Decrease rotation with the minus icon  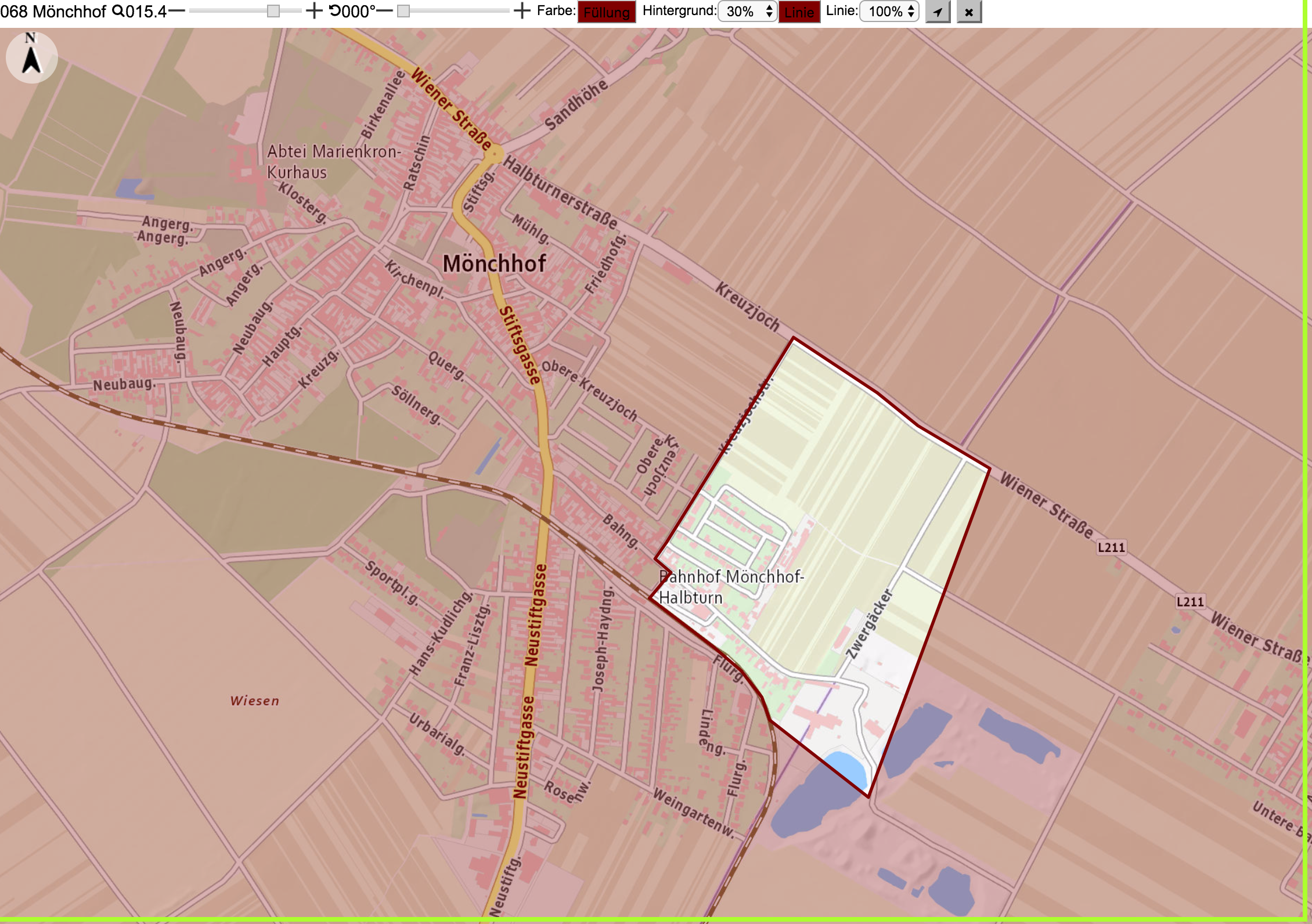tap(384, 10)
